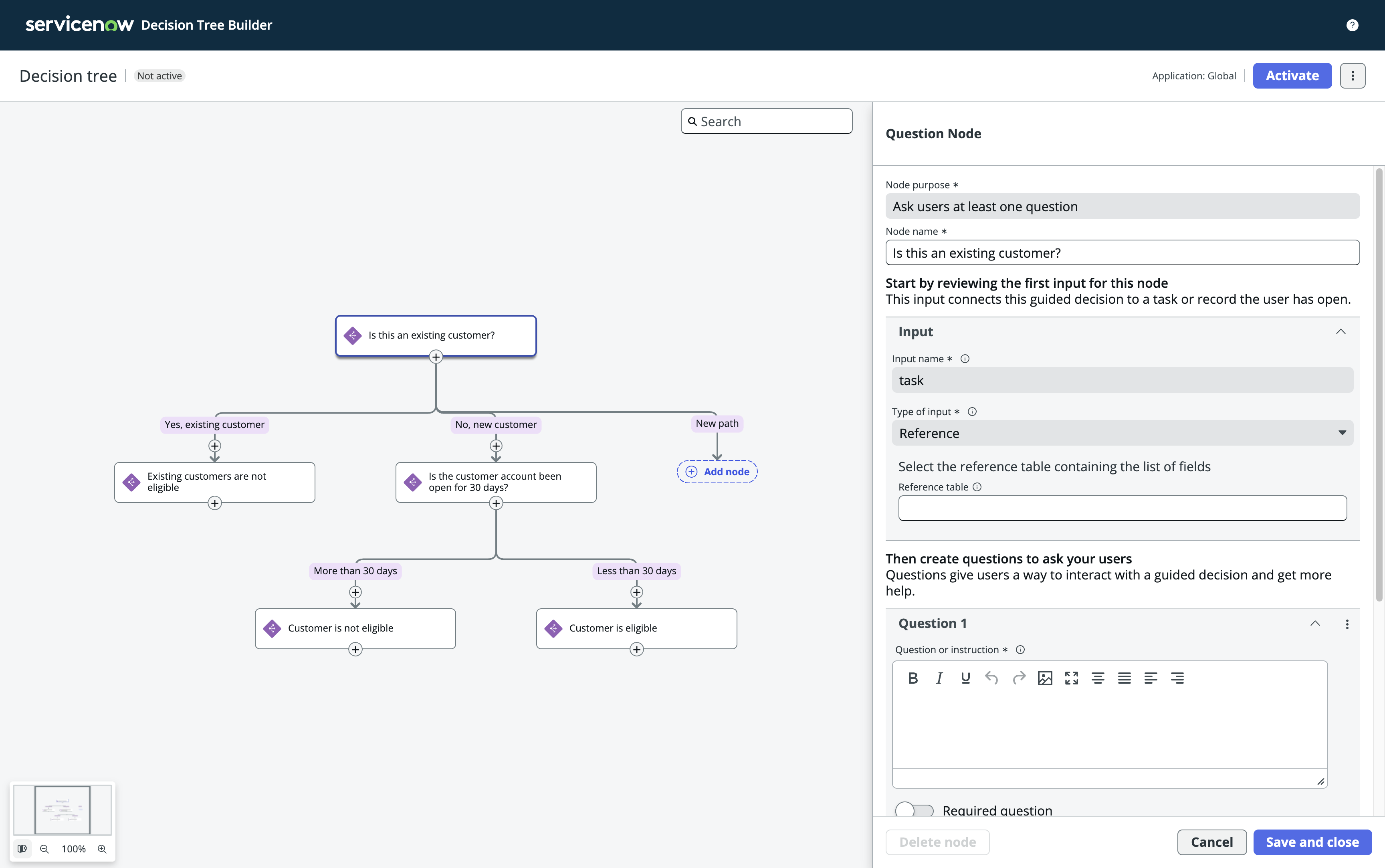Select 'Is the customer account been open' node

(496, 482)
